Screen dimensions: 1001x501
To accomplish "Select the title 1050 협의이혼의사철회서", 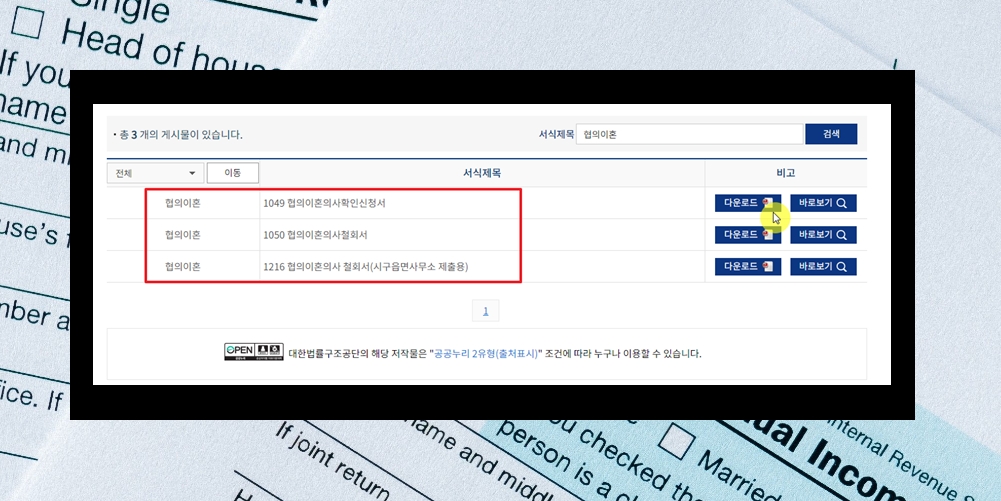I will (x=315, y=235).
